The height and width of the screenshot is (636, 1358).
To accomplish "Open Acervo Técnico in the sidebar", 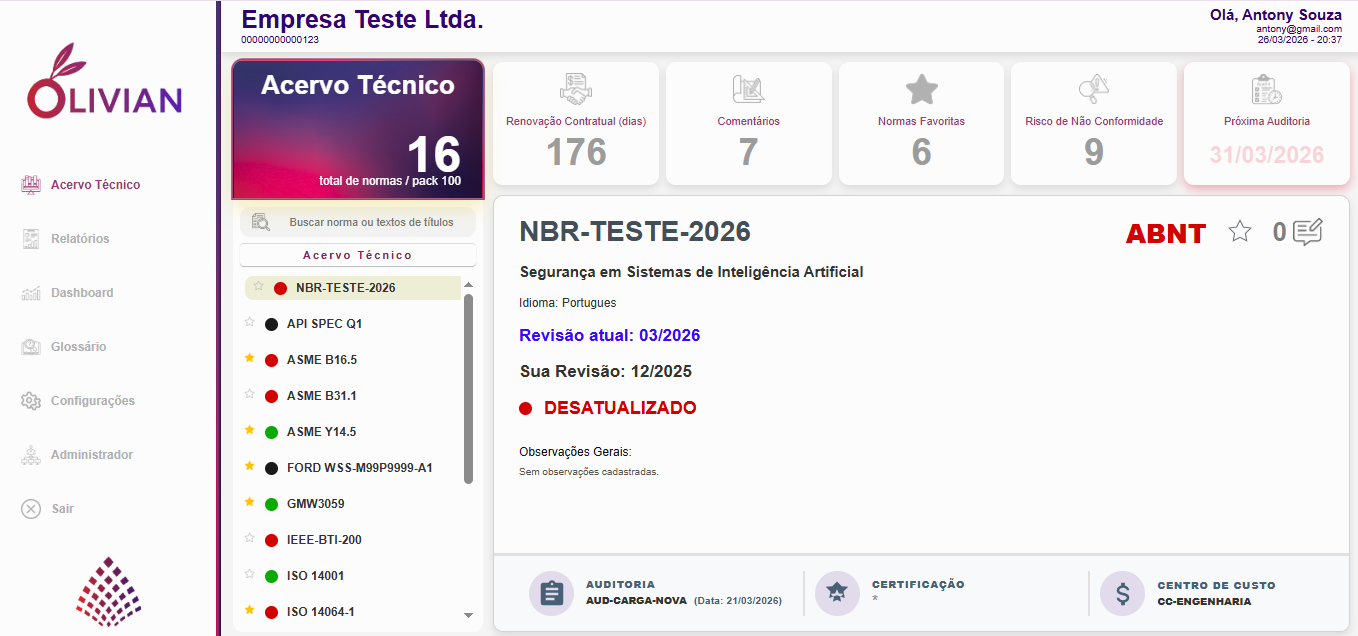I will pos(81,185).
